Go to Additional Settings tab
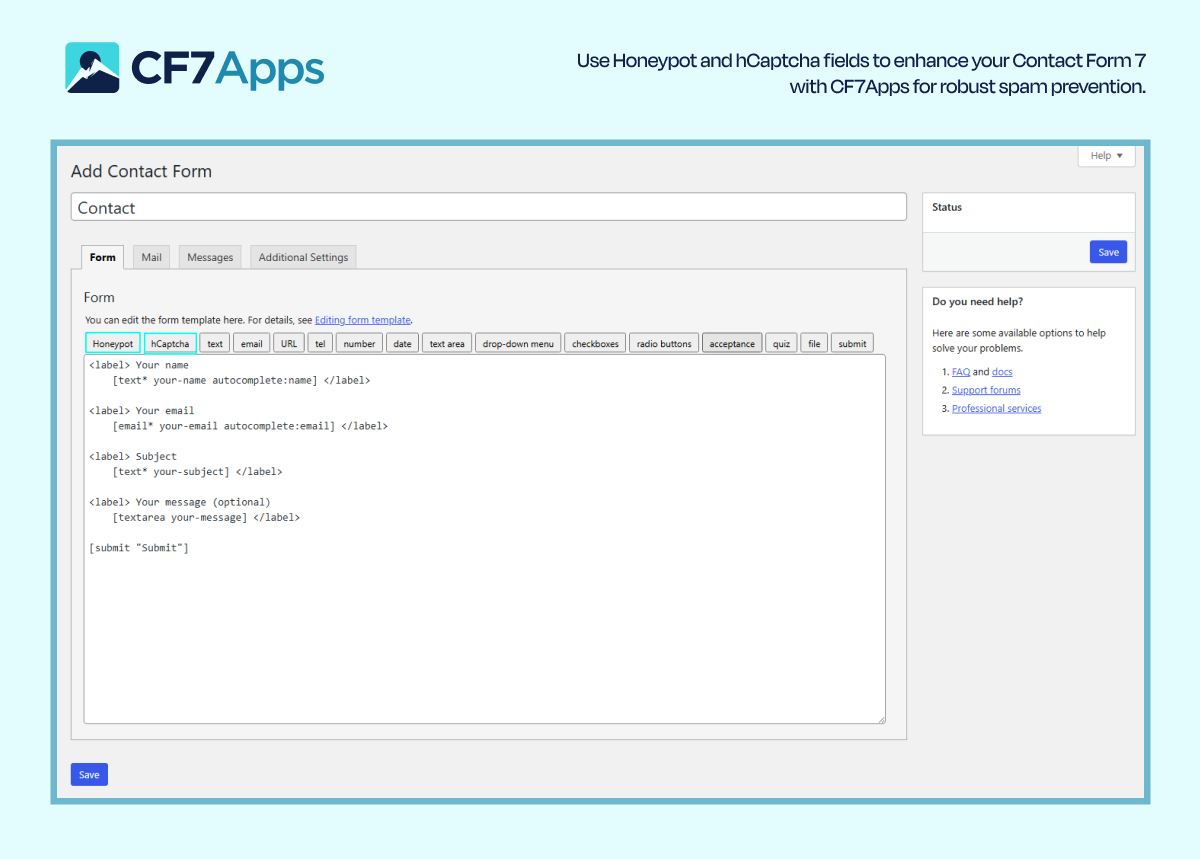Screen dimensions: 1200x859 (x=303, y=257)
